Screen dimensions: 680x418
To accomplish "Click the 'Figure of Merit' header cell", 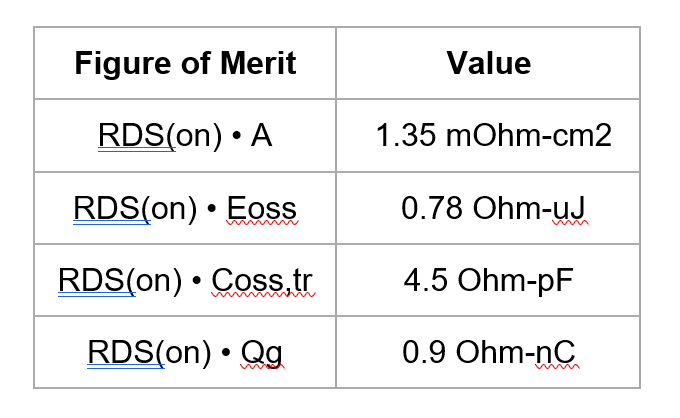I will pyautogui.click(x=185, y=64).
